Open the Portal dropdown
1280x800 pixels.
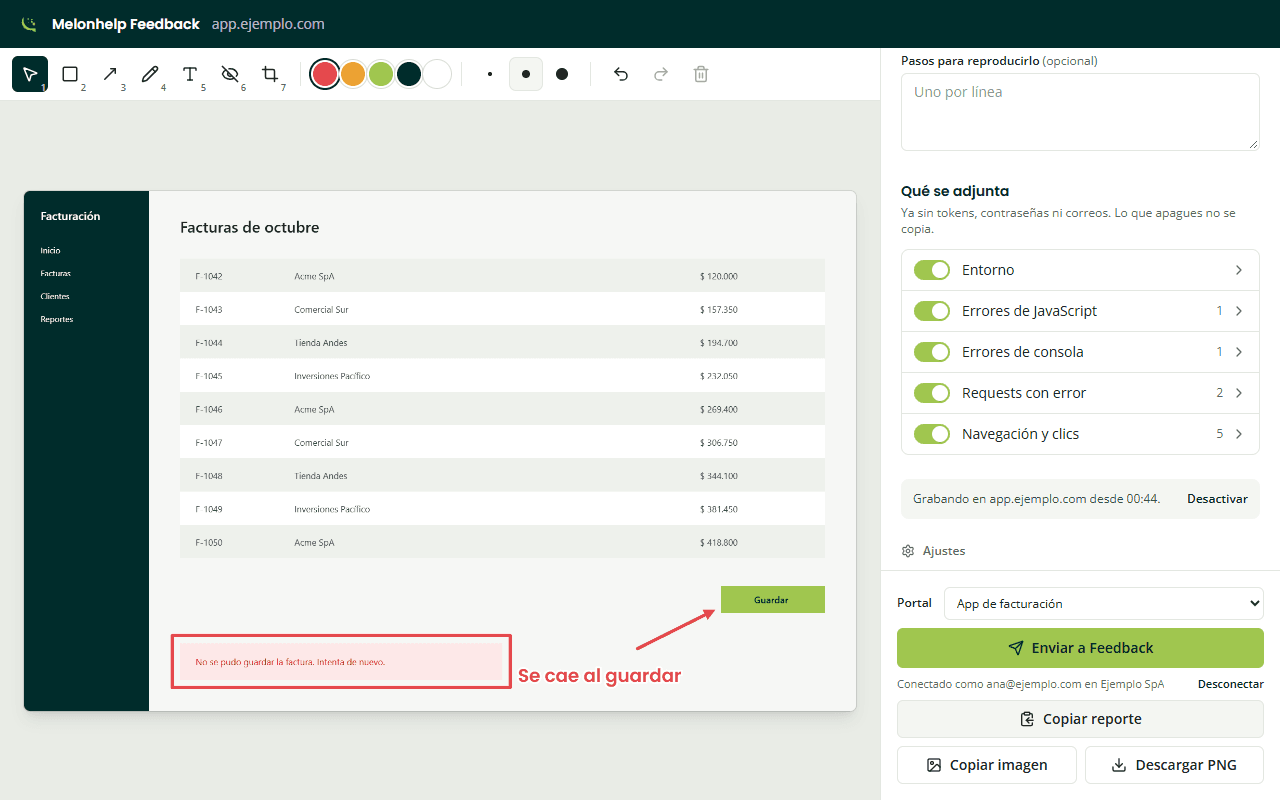(x=1104, y=604)
